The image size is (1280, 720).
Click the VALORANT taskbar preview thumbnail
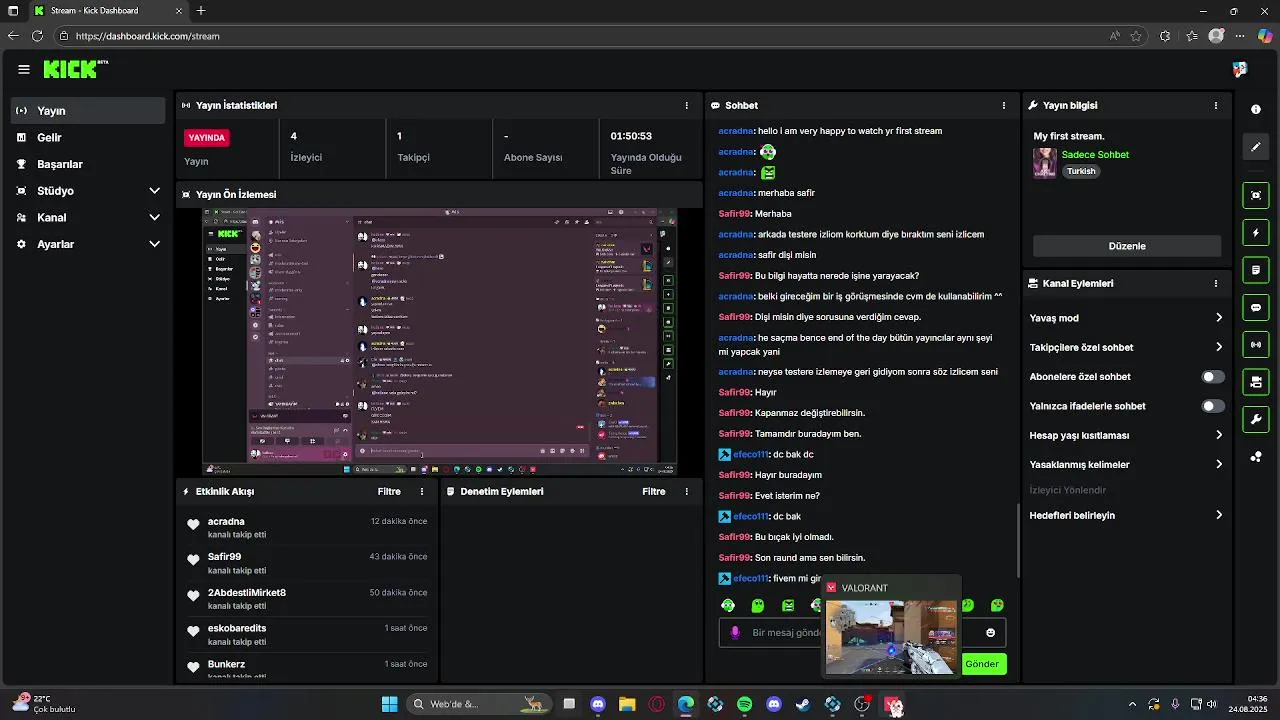point(891,636)
